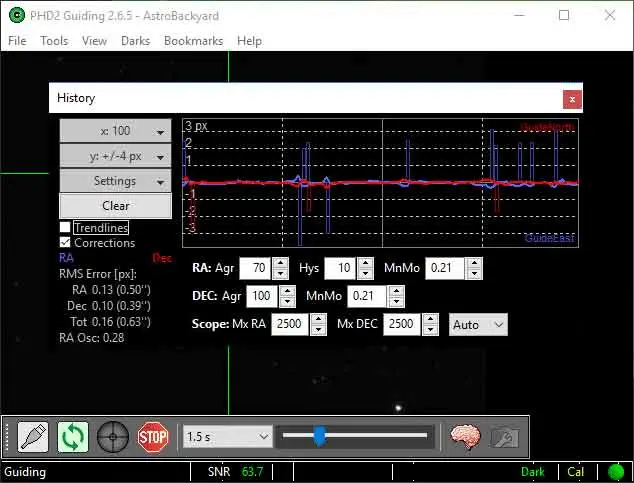Click the DEC Agr input field
This screenshot has height=483, width=634.
[x=262, y=296]
